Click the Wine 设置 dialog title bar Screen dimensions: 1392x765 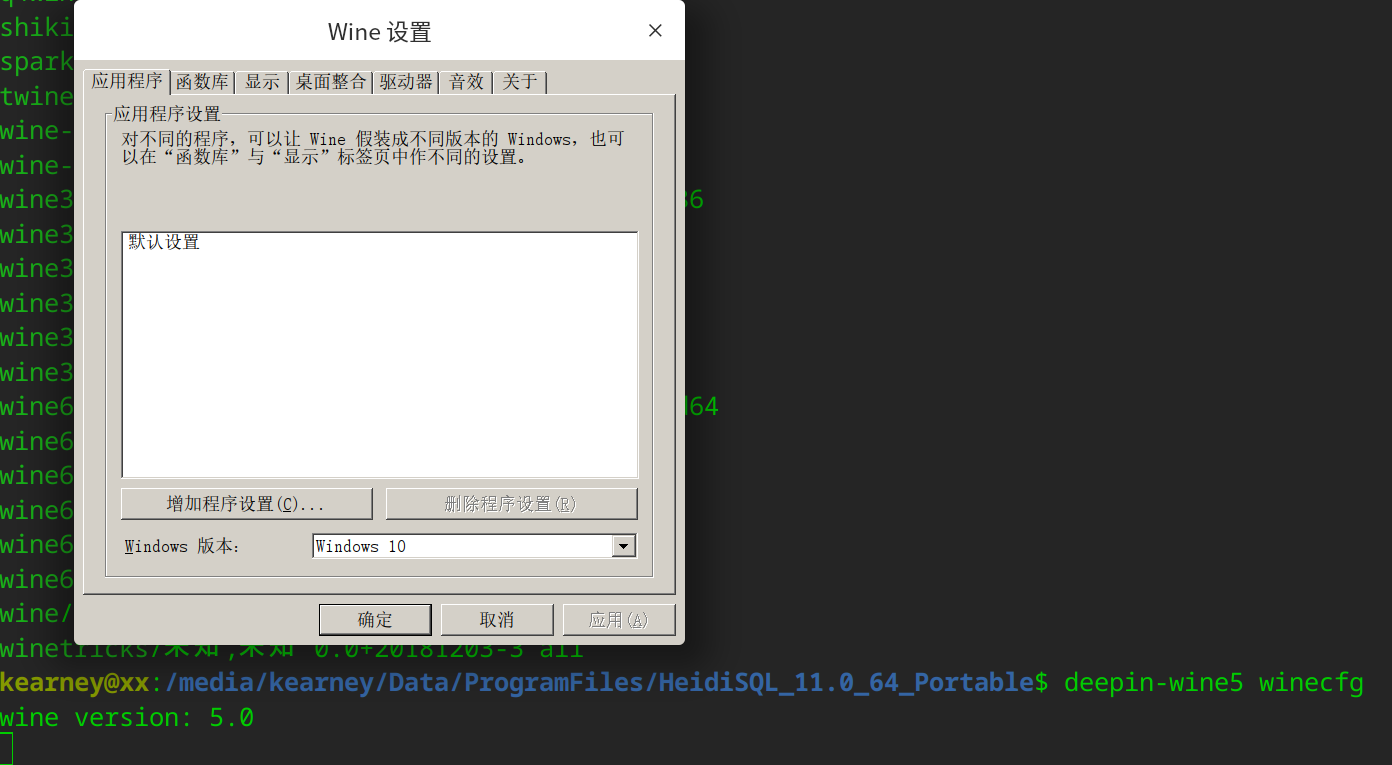379,31
